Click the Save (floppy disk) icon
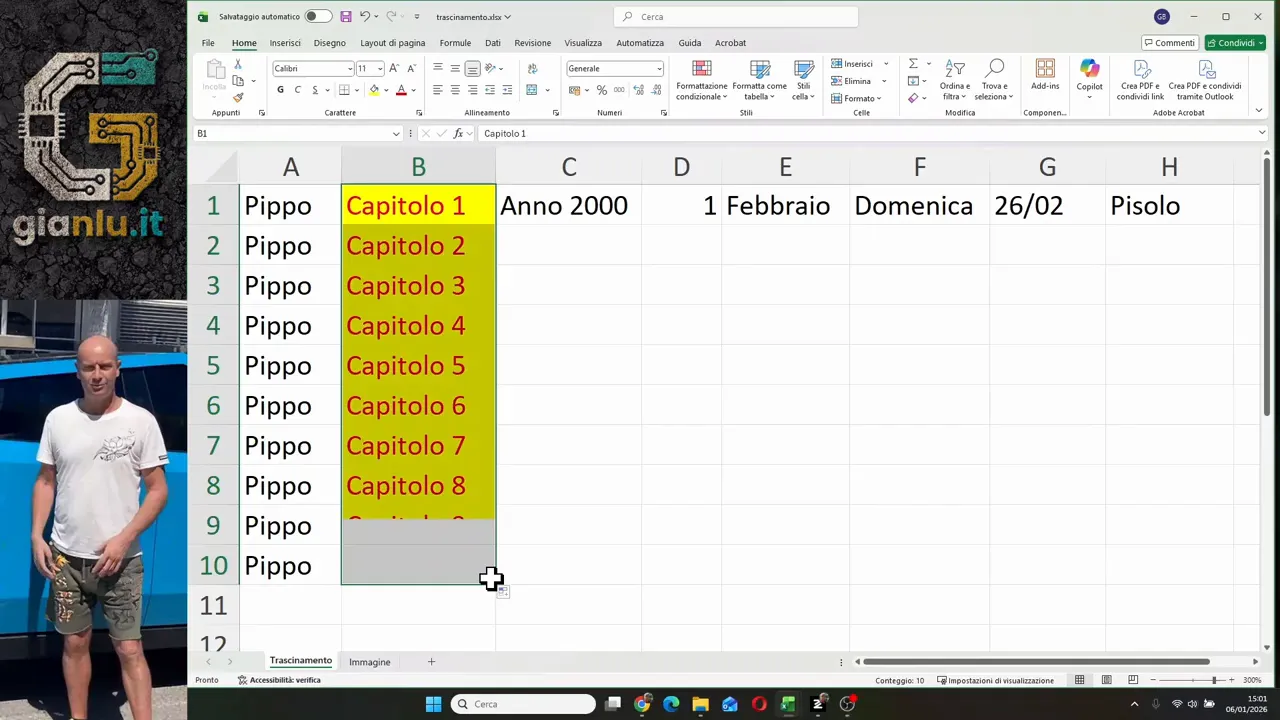This screenshot has width=1280, height=720. pos(346,16)
